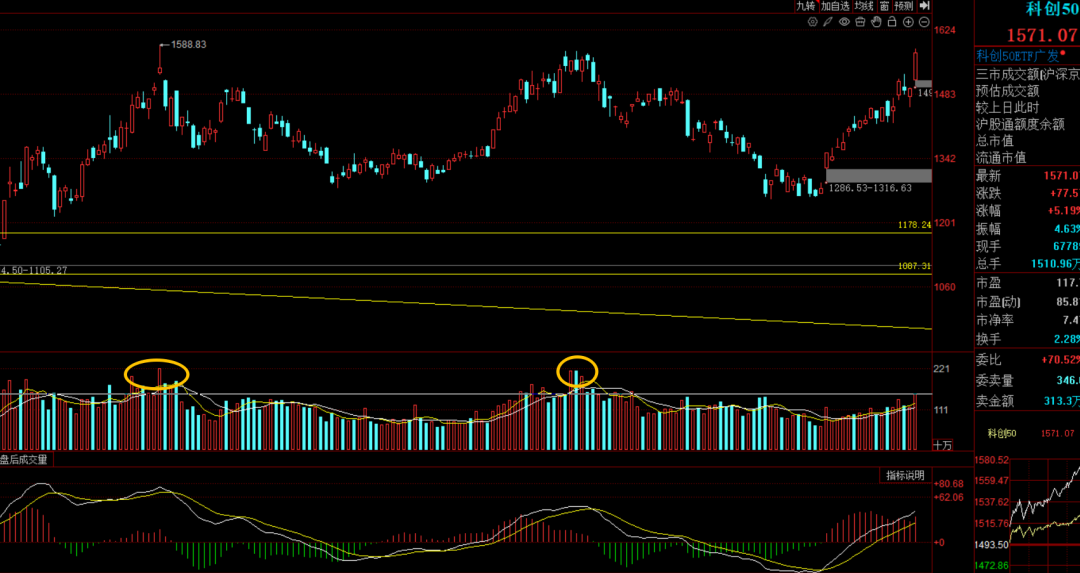Zoom in with plus icon
The width and height of the screenshot is (1080, 573).
point(908,22)
